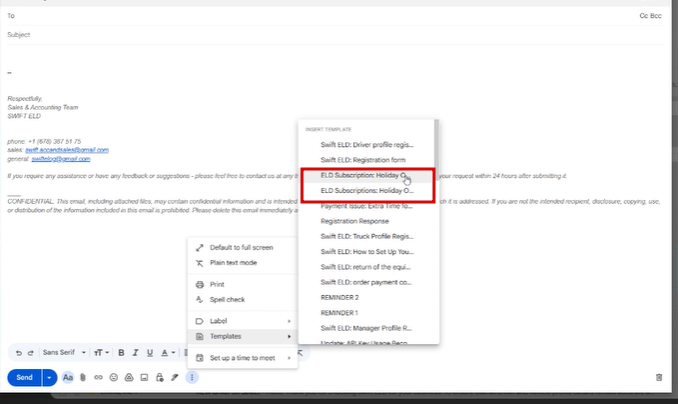The height and width of the screenshot is (404, 678).
Task: Insert files using Google Drive icon
Action: pos(129,378)
